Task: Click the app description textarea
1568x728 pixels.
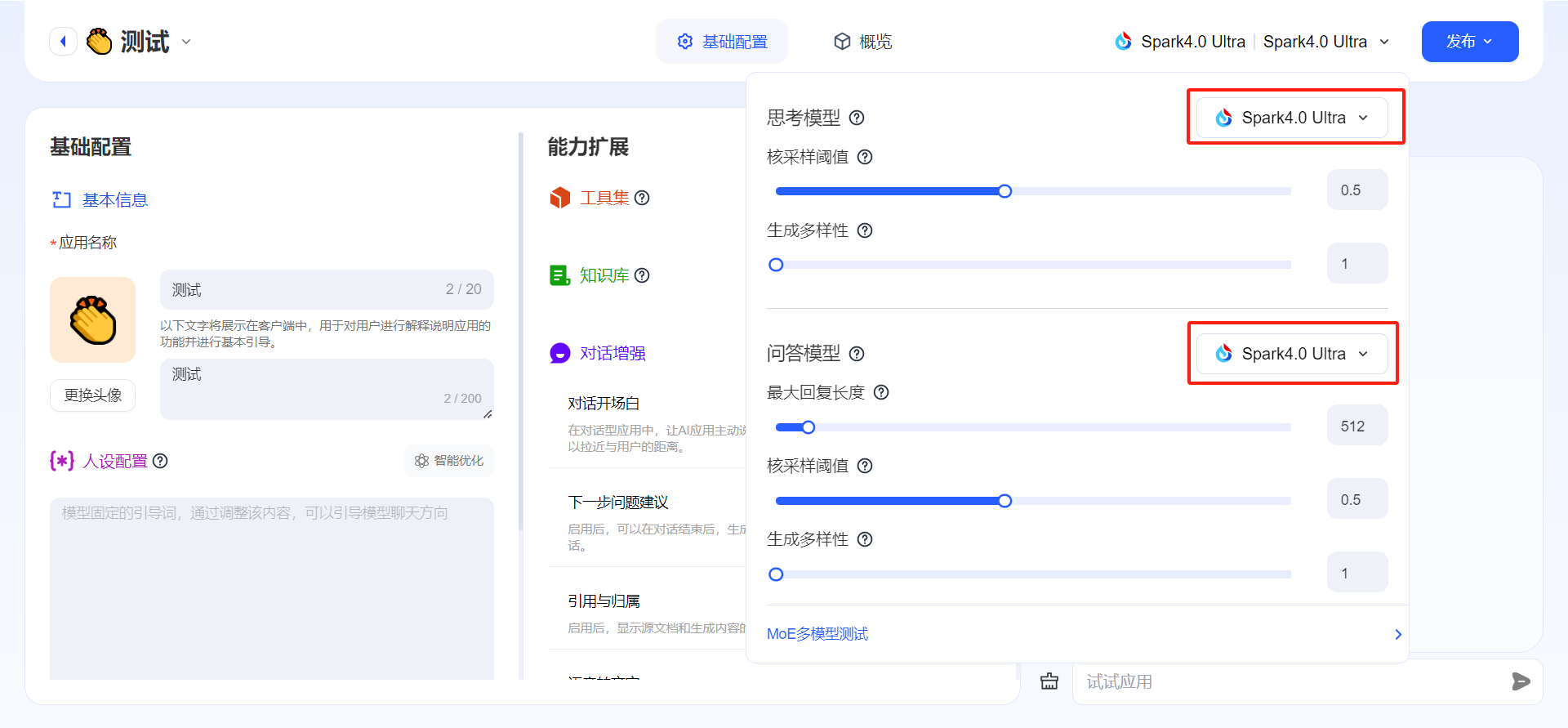Action: pos(327,389)
